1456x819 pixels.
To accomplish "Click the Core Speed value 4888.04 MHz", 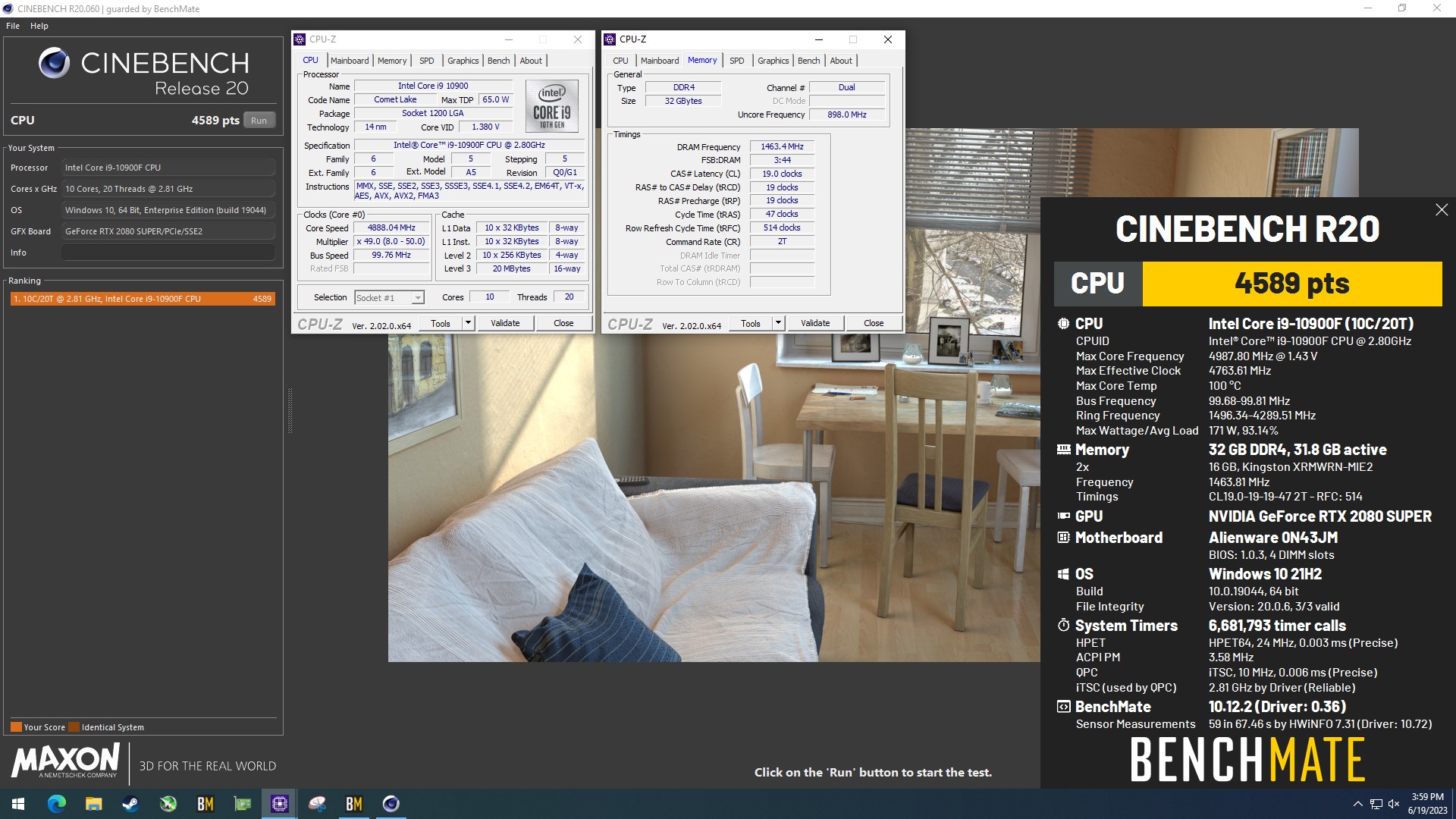I will point(392,227).
